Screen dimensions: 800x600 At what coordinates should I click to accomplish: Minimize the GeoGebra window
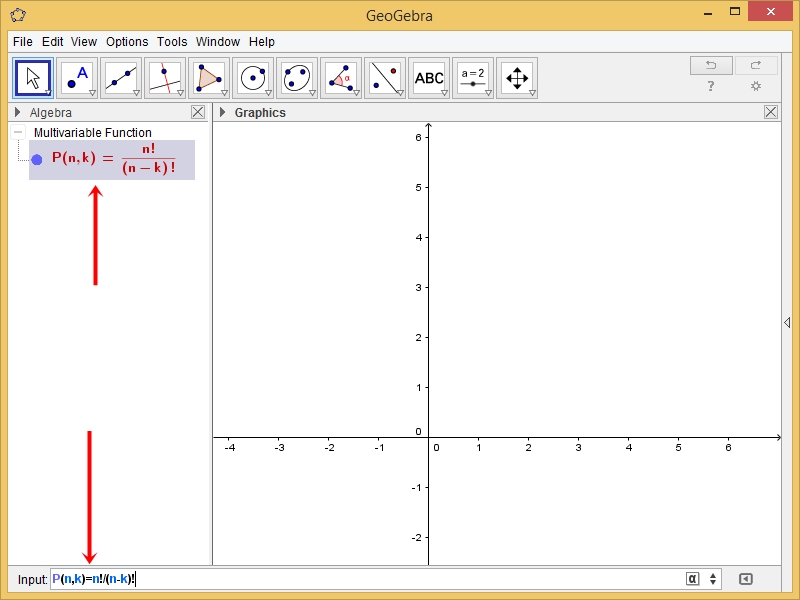(x=708, y=13)
